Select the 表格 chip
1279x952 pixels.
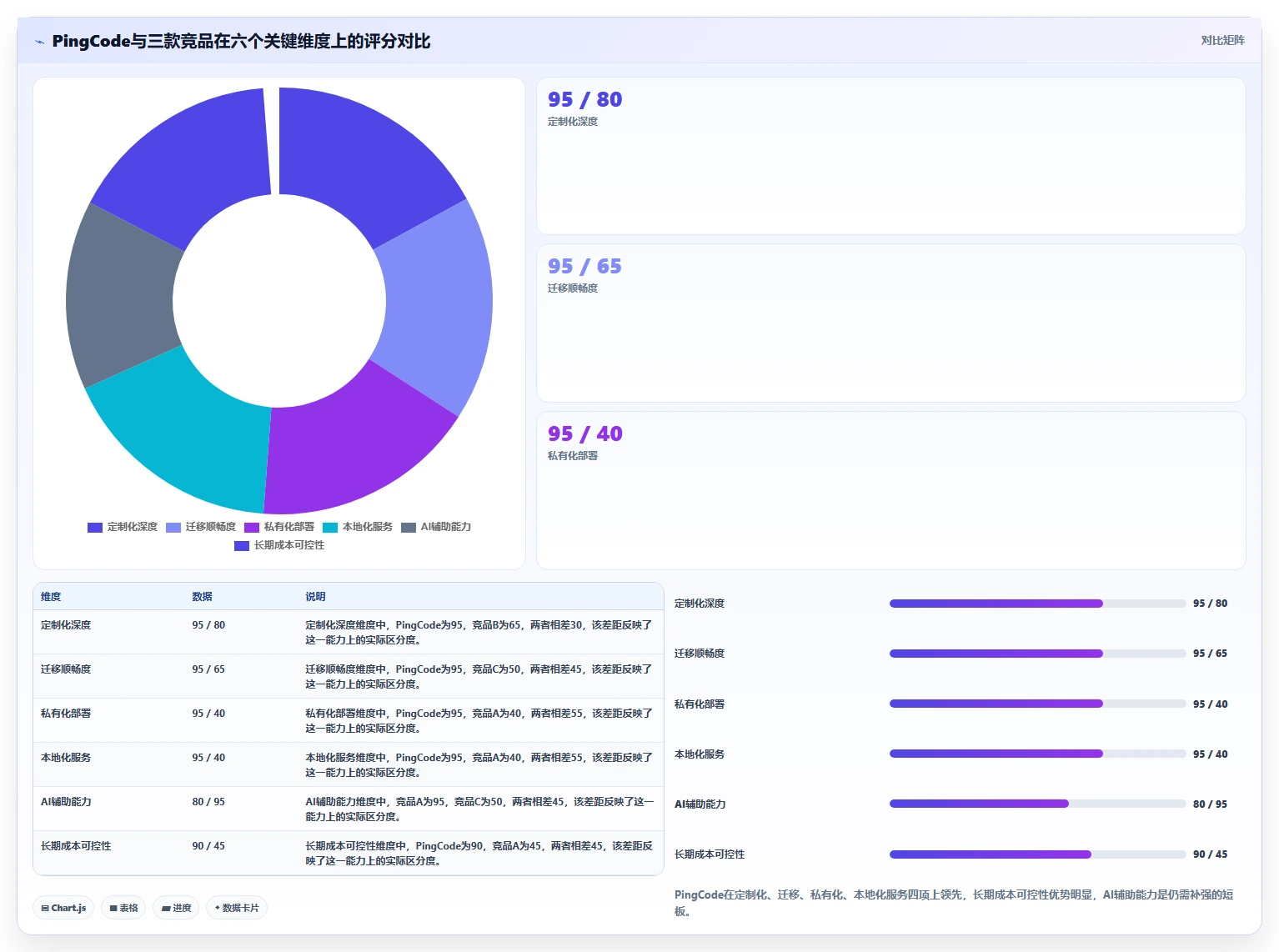point(123,908)
